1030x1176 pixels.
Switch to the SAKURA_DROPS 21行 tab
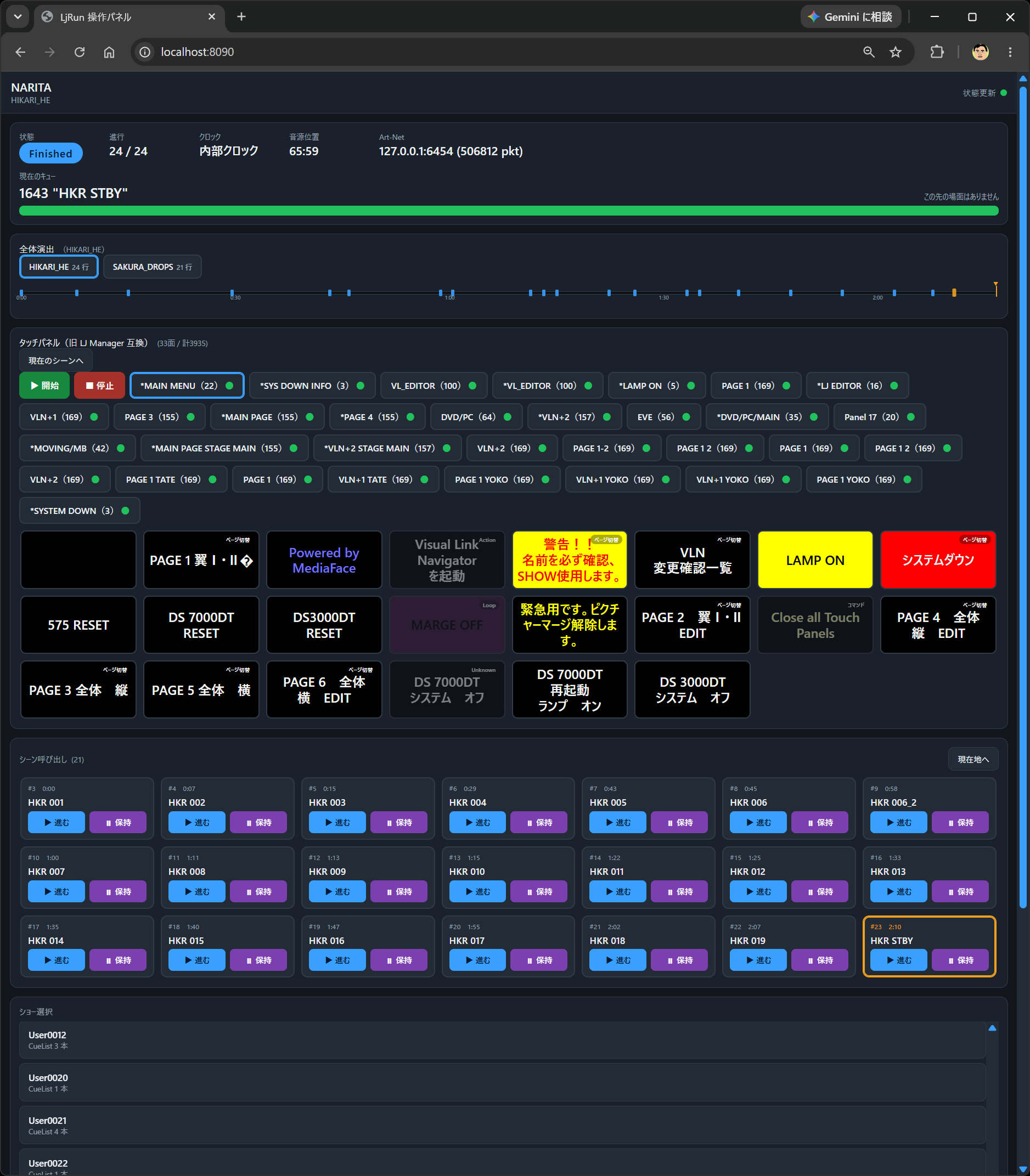(153, 267)
